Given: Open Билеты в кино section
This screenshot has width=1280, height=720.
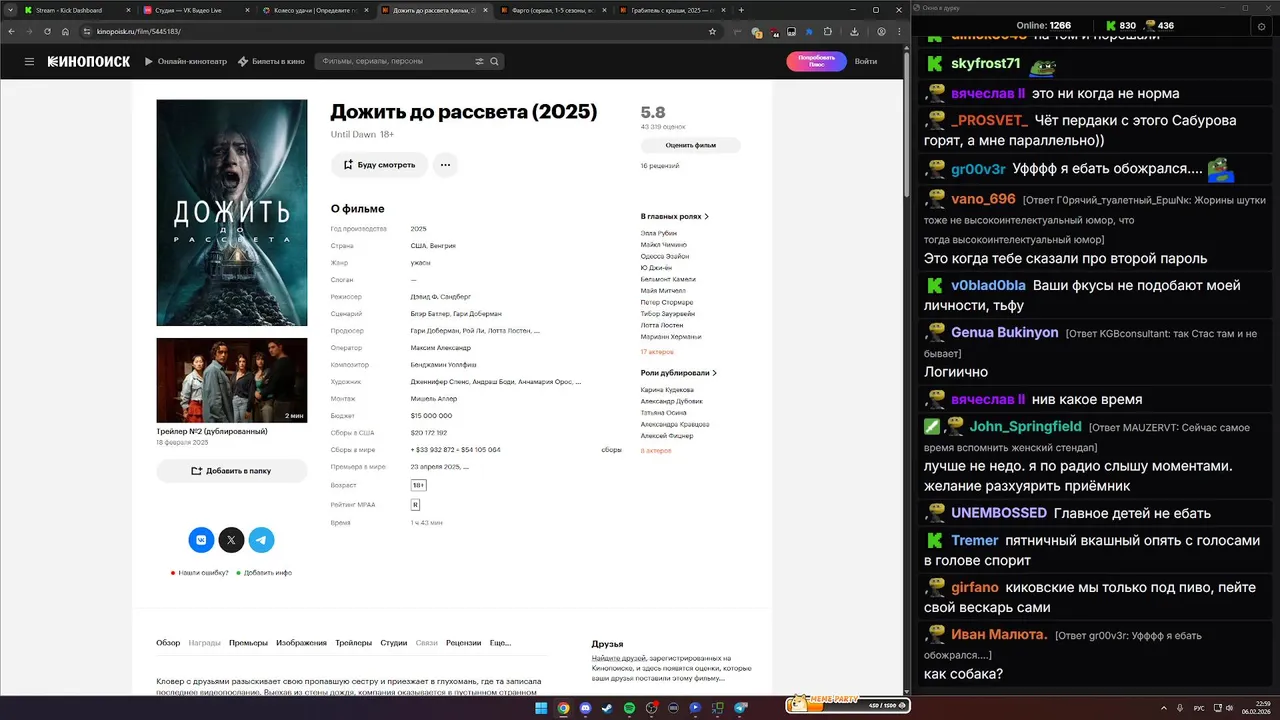Looking at the screenshot, I should pos(271,61).
